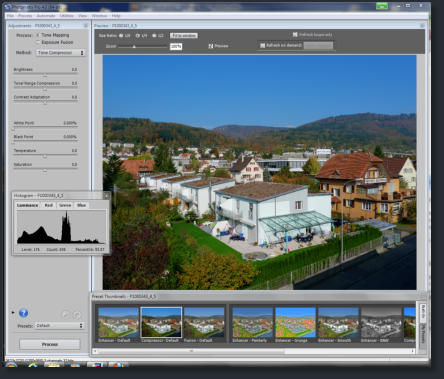The width and height of the screenshot is (444, 379).
Task: Set preview size ratio to 1/8
Action: (x=121, y=35)
